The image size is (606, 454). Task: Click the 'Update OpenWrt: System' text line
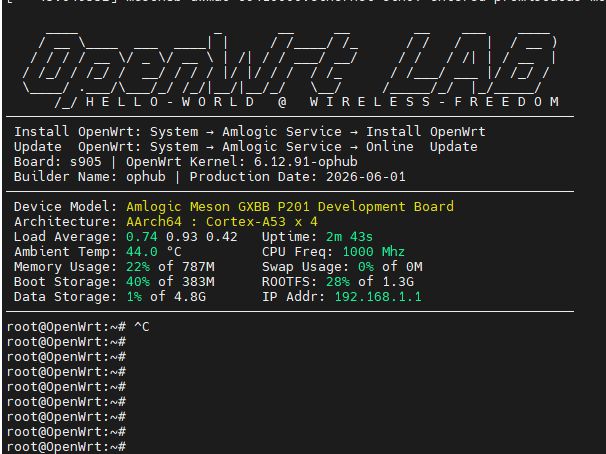(x=246, y=147)
